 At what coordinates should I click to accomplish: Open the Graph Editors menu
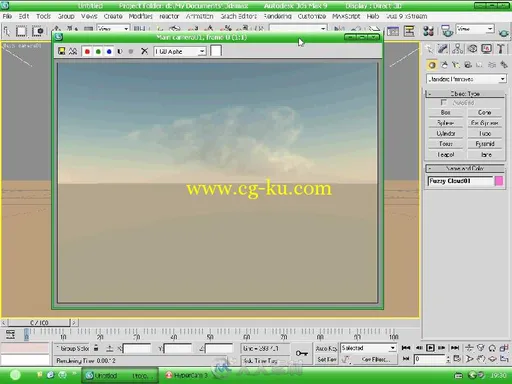coord(239,16)
